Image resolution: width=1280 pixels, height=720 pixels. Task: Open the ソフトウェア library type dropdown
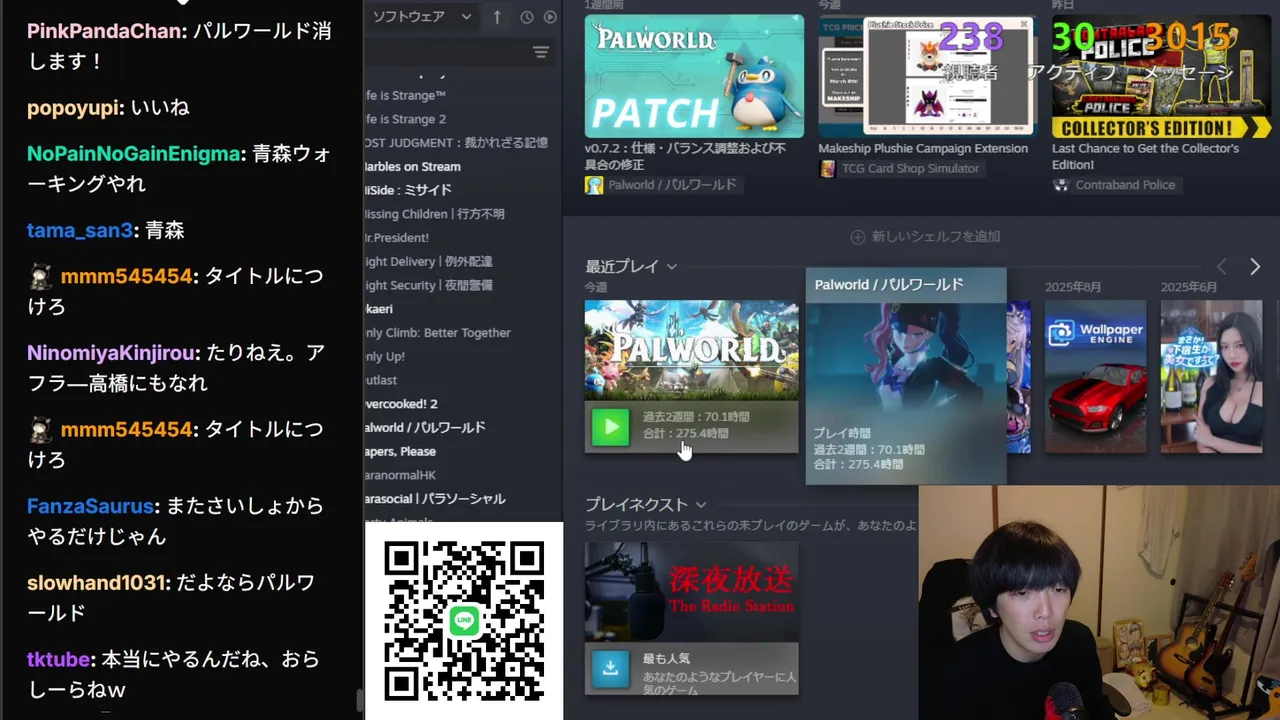[x=421, y=17]
